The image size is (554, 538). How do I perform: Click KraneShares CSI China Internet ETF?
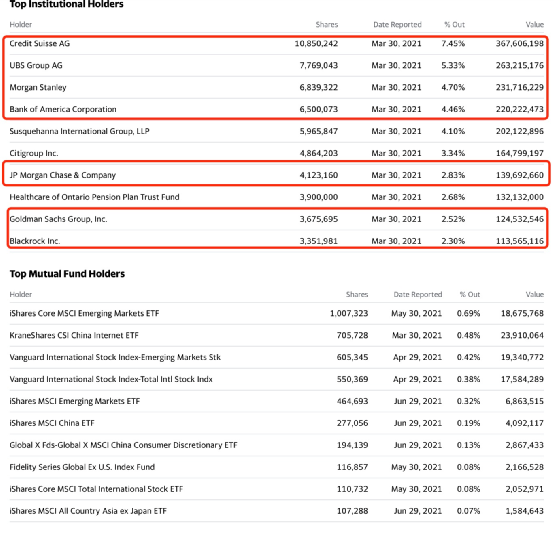[x=74, y=335]
